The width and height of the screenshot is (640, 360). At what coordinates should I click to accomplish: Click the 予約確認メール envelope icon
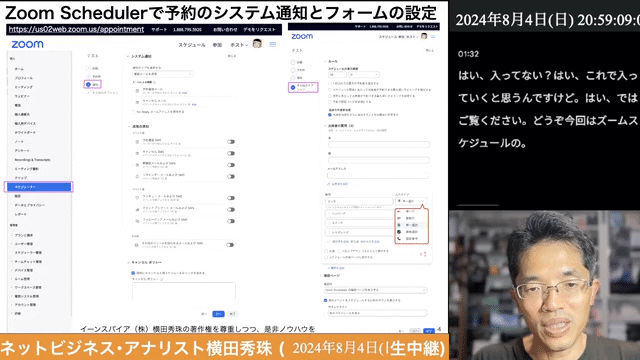137,91
